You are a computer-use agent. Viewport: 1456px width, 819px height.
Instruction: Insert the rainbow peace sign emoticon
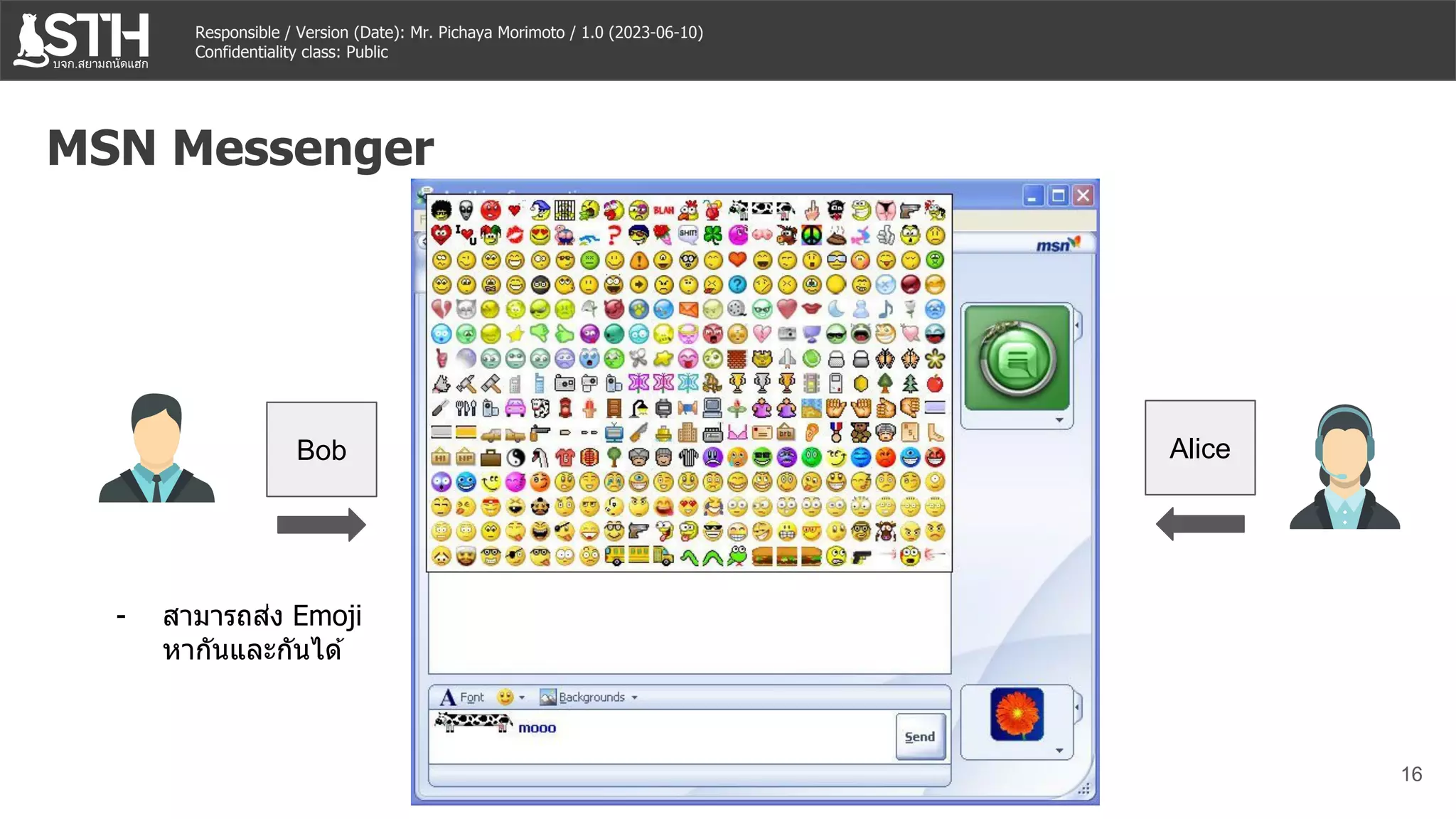811,235
